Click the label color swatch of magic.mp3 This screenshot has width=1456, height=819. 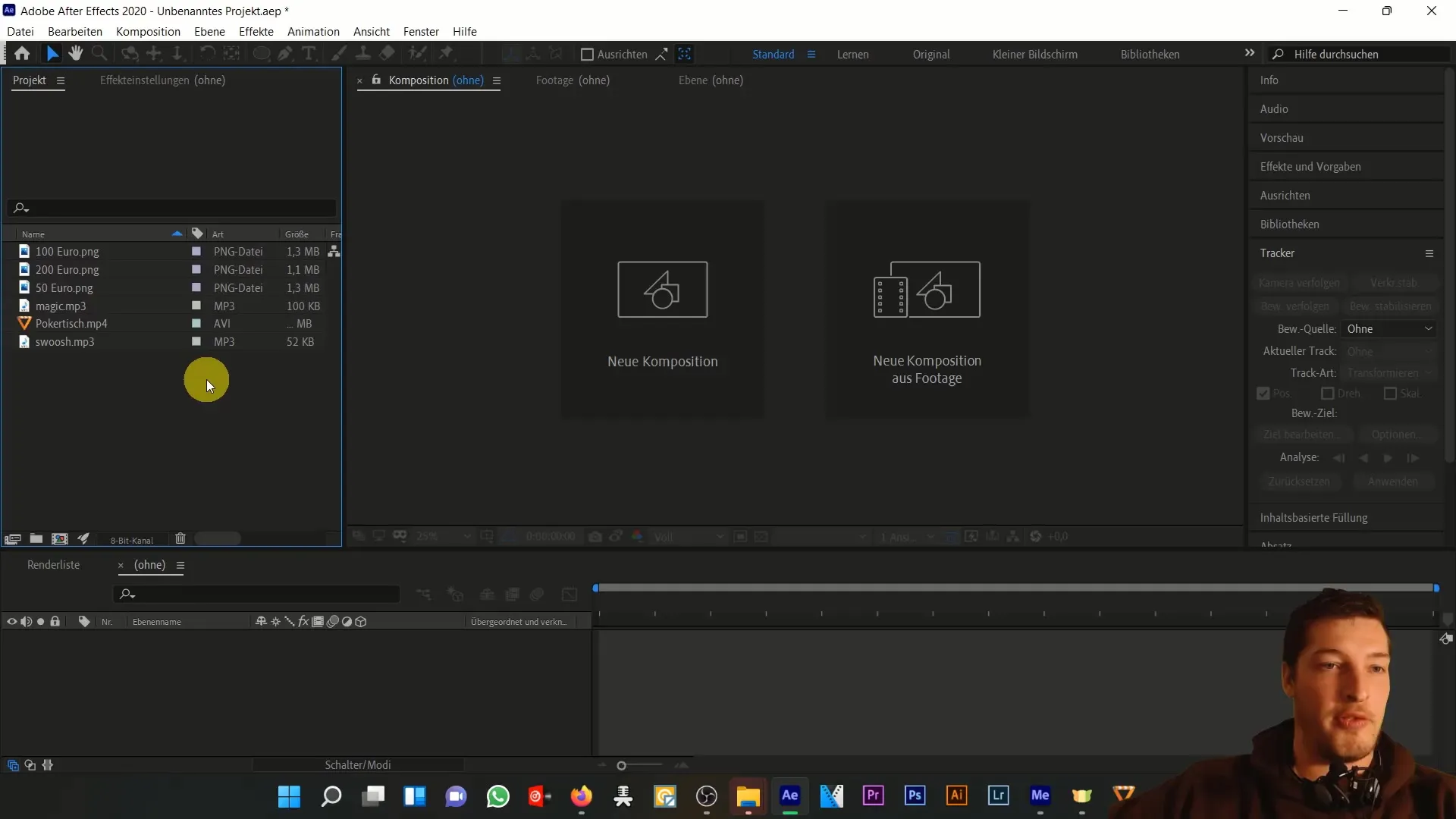(x=196, y=306)
